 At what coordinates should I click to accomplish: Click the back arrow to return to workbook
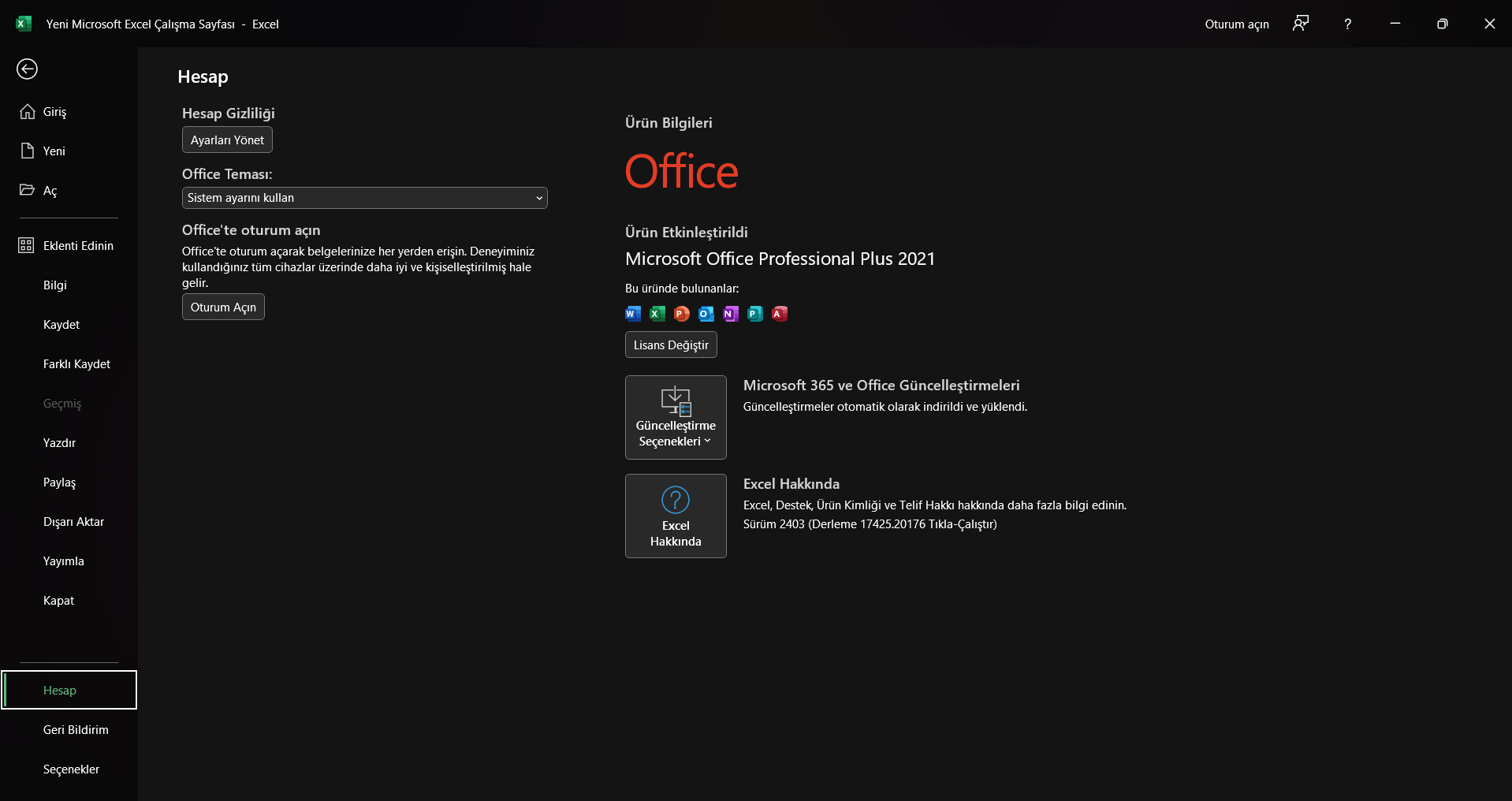point(27,69)
